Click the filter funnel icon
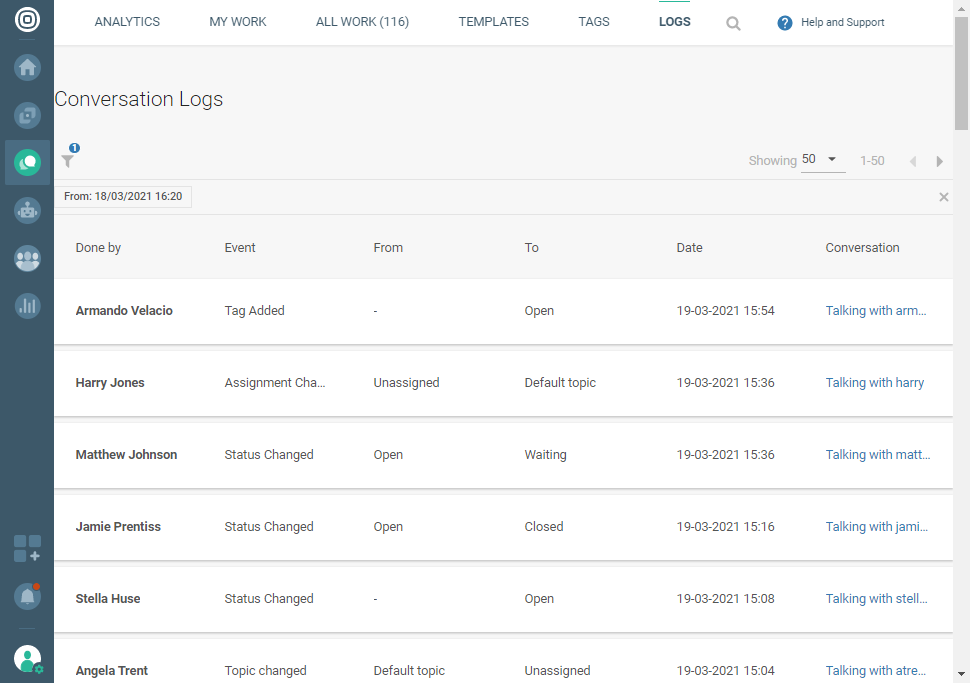This screenshot has height=683, width=970. pyautogui.click(x=68, y=160)
